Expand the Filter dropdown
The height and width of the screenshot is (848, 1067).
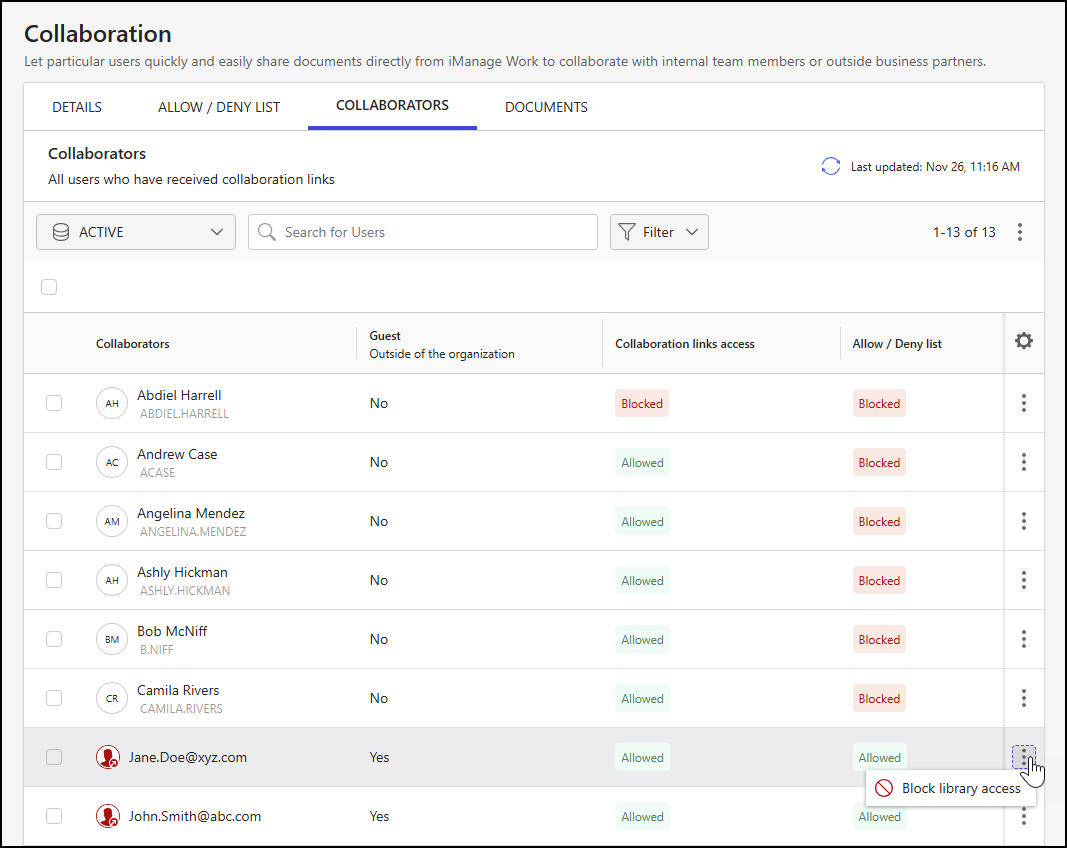(x=659, y=231)
